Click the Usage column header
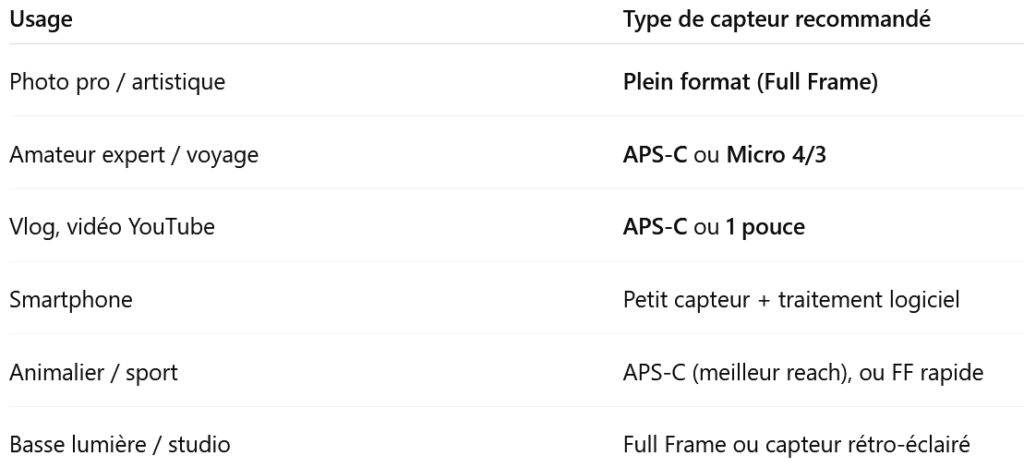This screenshot has width=1024, height=468. coord(40,19)
